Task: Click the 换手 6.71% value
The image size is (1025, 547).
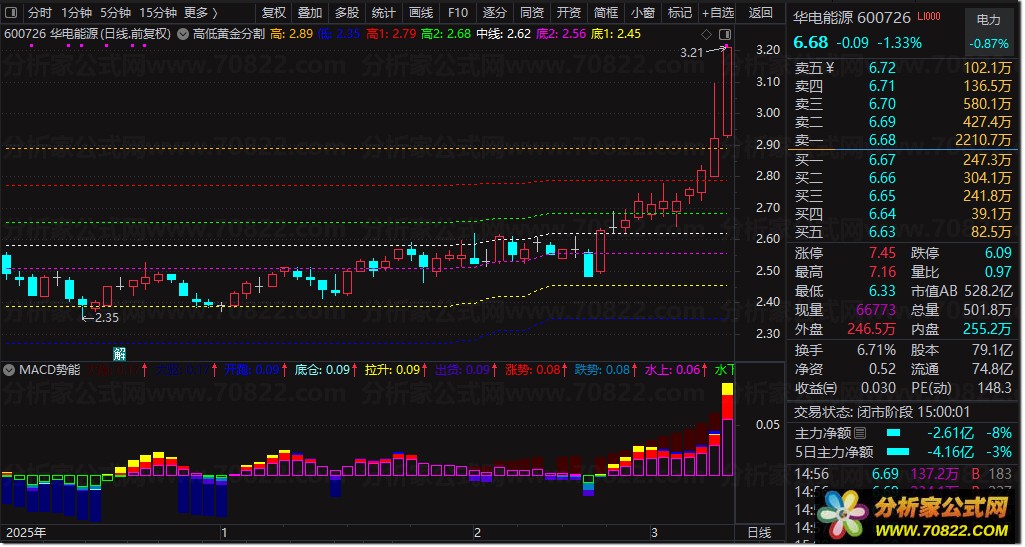Action: click(876, 350)
